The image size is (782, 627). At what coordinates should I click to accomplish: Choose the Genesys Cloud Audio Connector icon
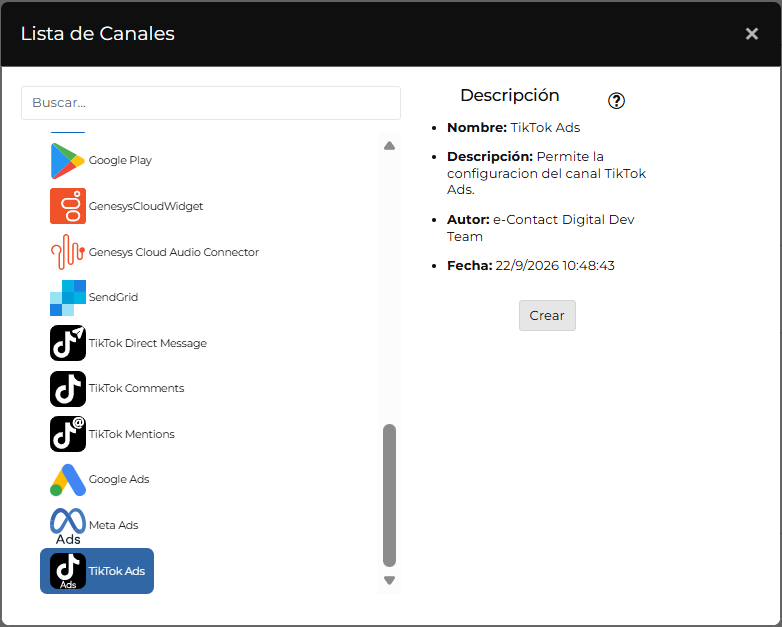pos(68,252)
